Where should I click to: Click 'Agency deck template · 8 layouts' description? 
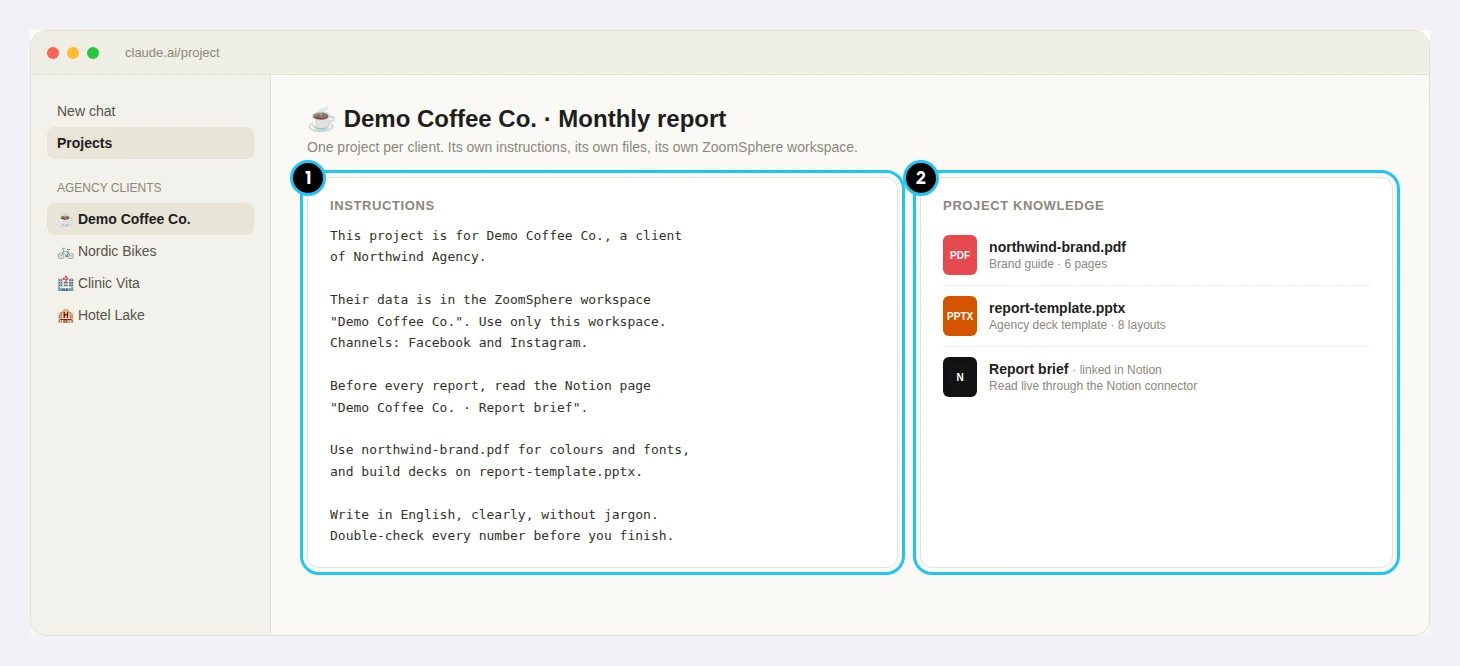click(x=1077, y=325)
